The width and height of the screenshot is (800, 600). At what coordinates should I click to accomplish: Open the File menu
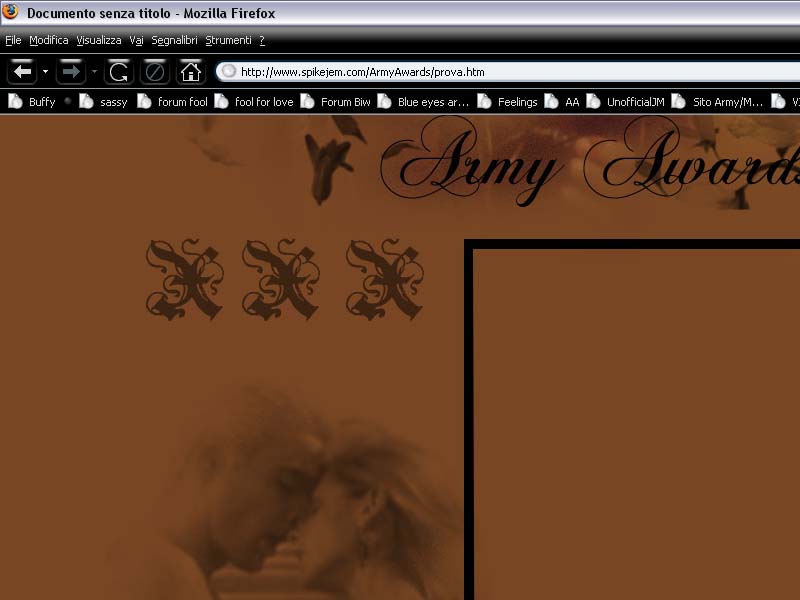click(13, 40)
